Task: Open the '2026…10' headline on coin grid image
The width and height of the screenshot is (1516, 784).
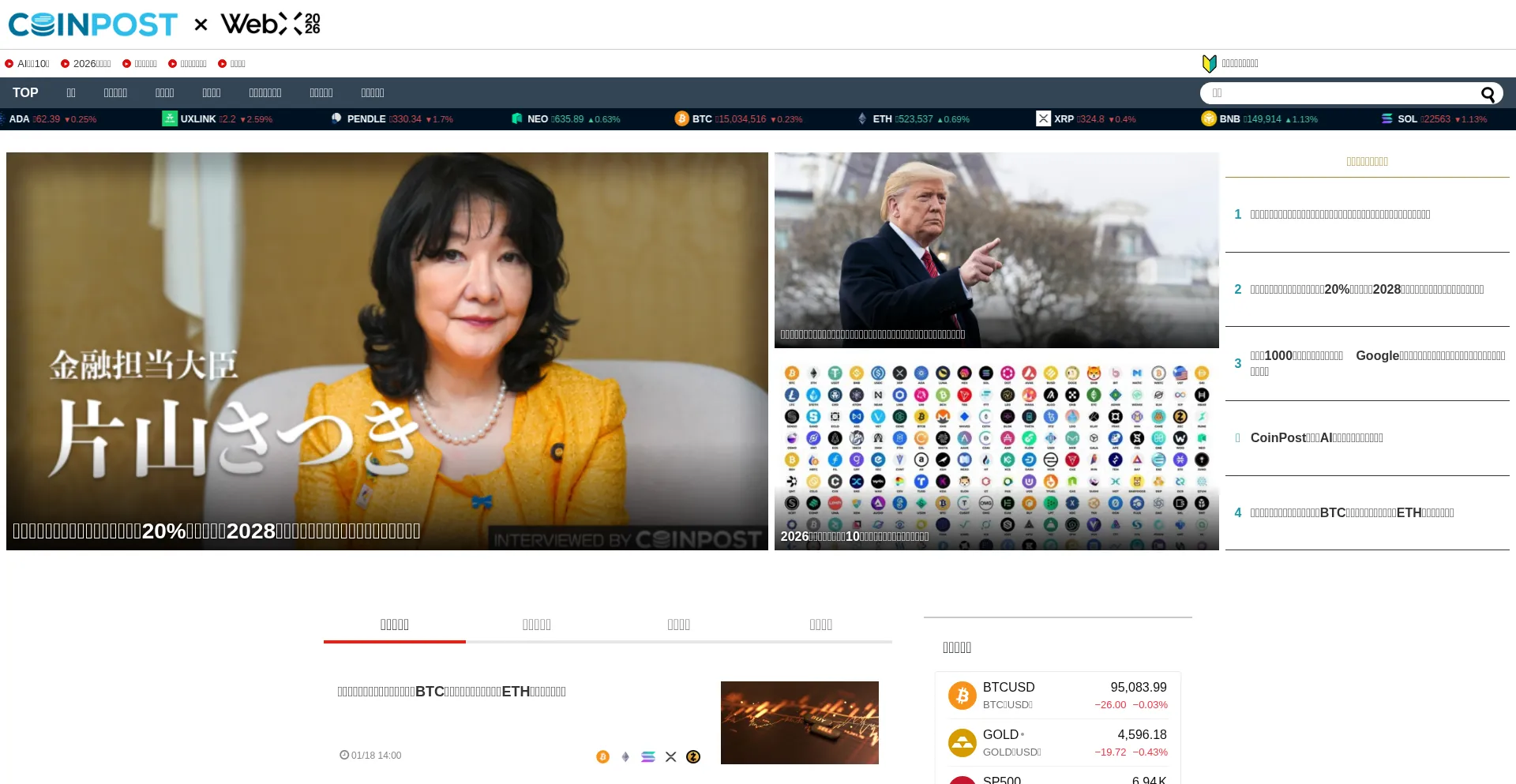Action: [x=854, y=537]
